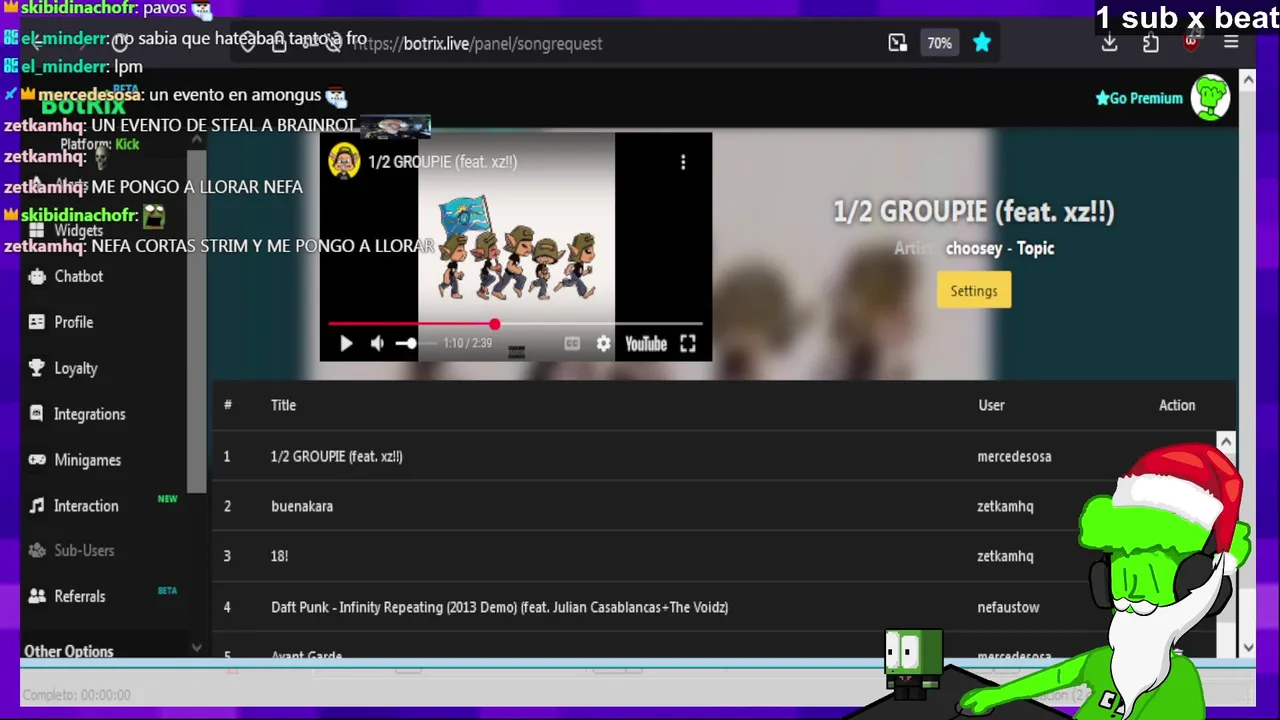Open YouTube player settings gear
The height and width of the screenshot is (720, 1280).
click(603, 344)
